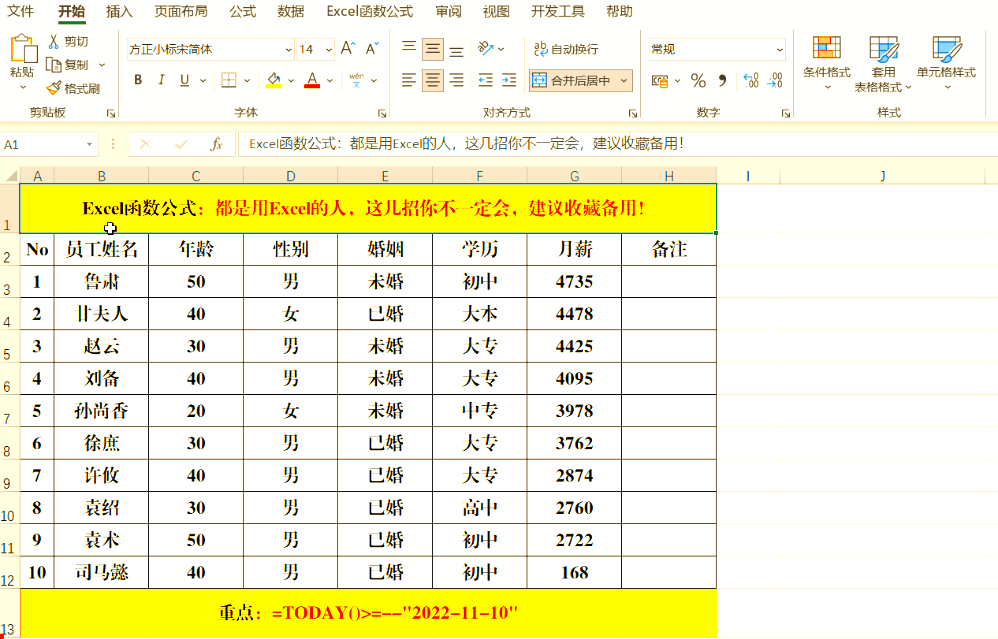The height and width of the screenshot is (639, 998).
Task: Switch to the Insert (插入) tab
Action: coord(119,11)
